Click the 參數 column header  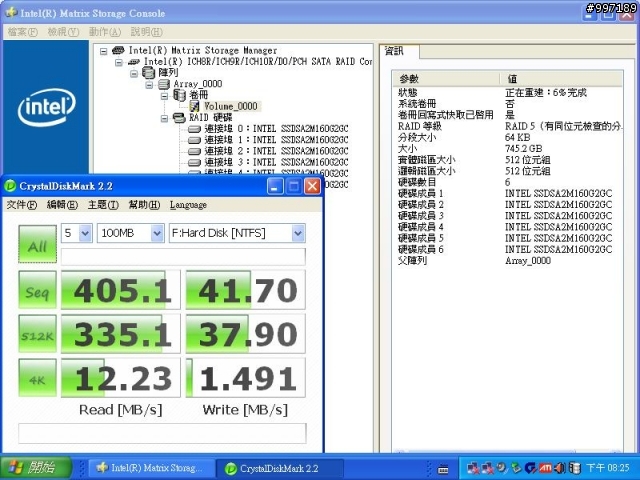click(x=446, y=79)
